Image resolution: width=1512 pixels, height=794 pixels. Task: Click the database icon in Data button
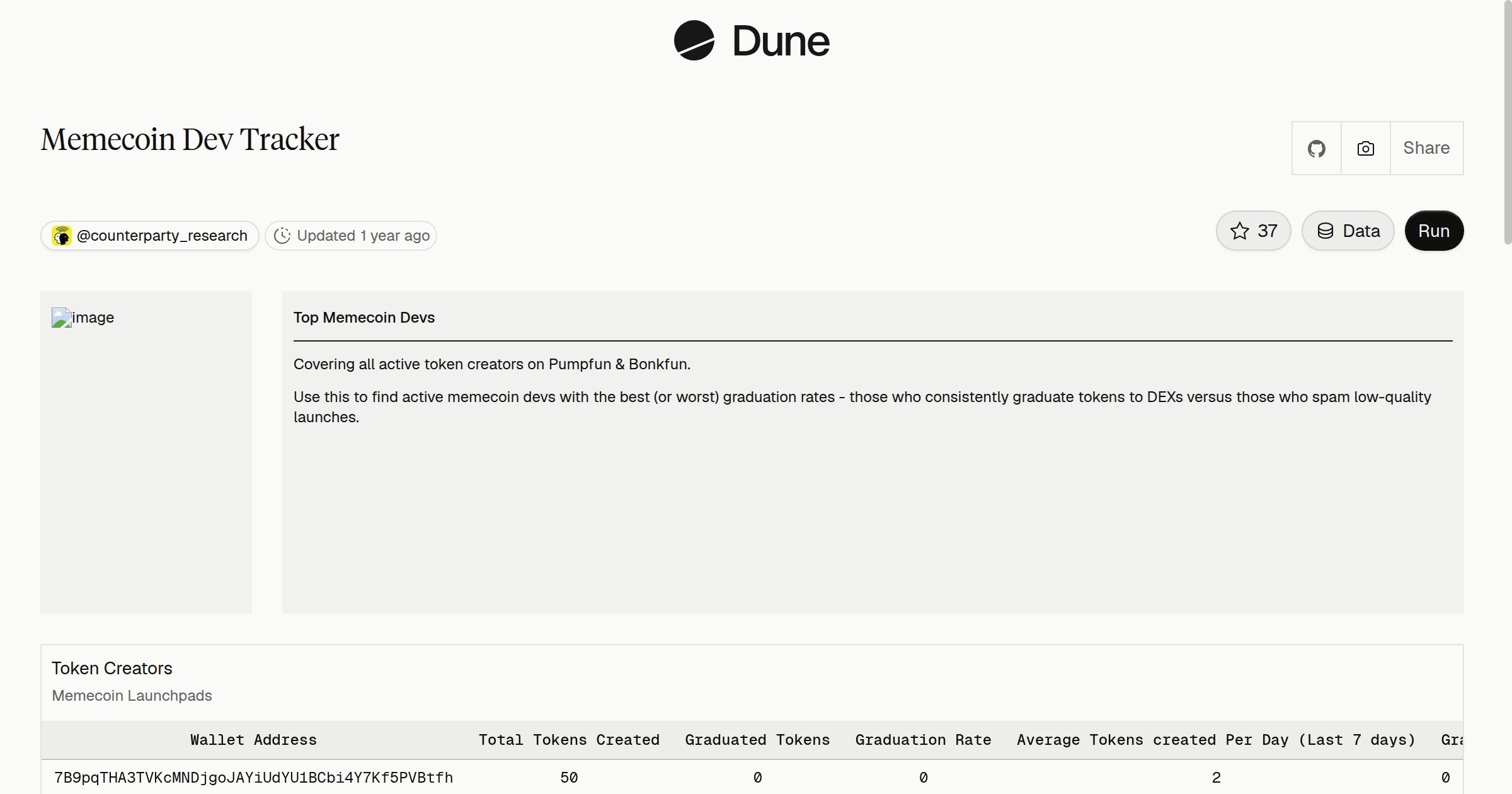pyautogui.click(x=1325, y=231)
